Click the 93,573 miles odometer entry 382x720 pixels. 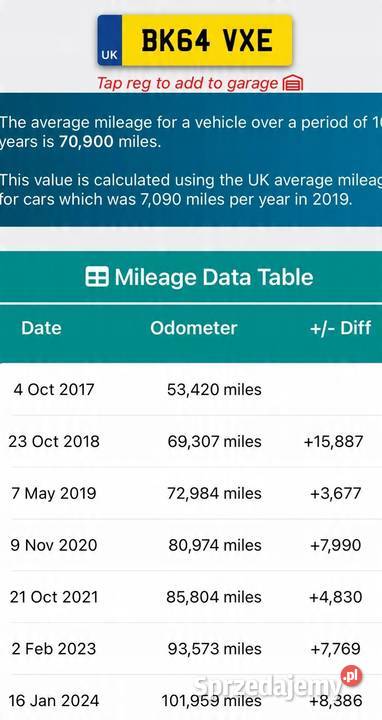[x=214, y=649]
